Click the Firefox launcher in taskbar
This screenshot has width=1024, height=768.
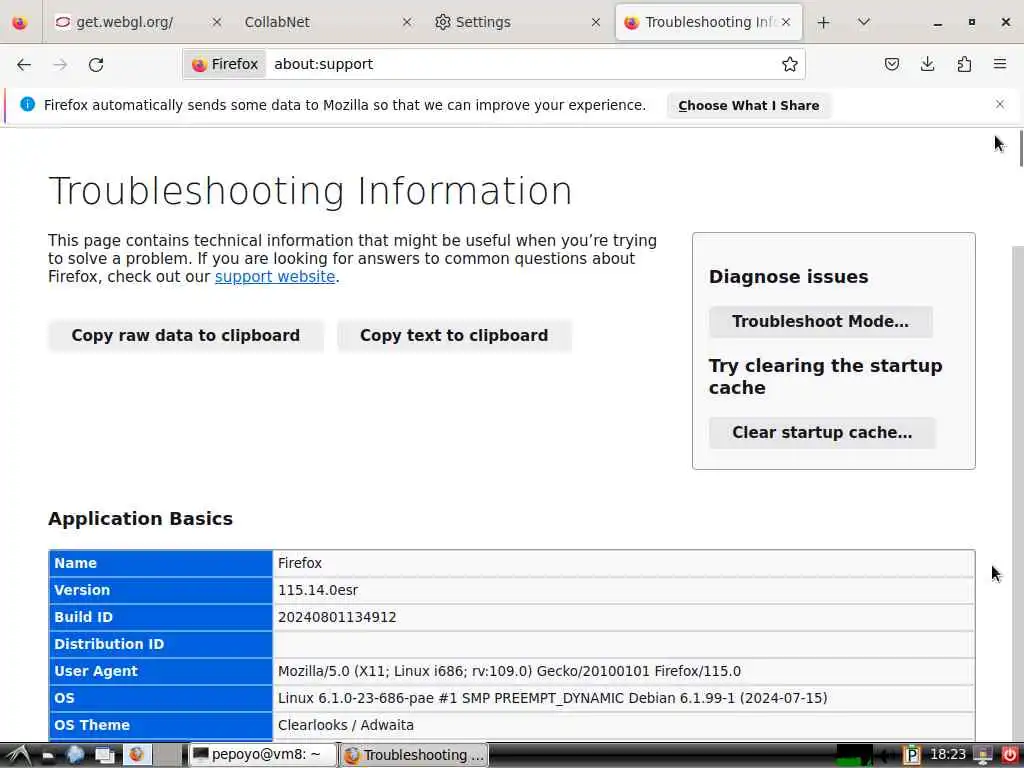[x=136, y=755]
